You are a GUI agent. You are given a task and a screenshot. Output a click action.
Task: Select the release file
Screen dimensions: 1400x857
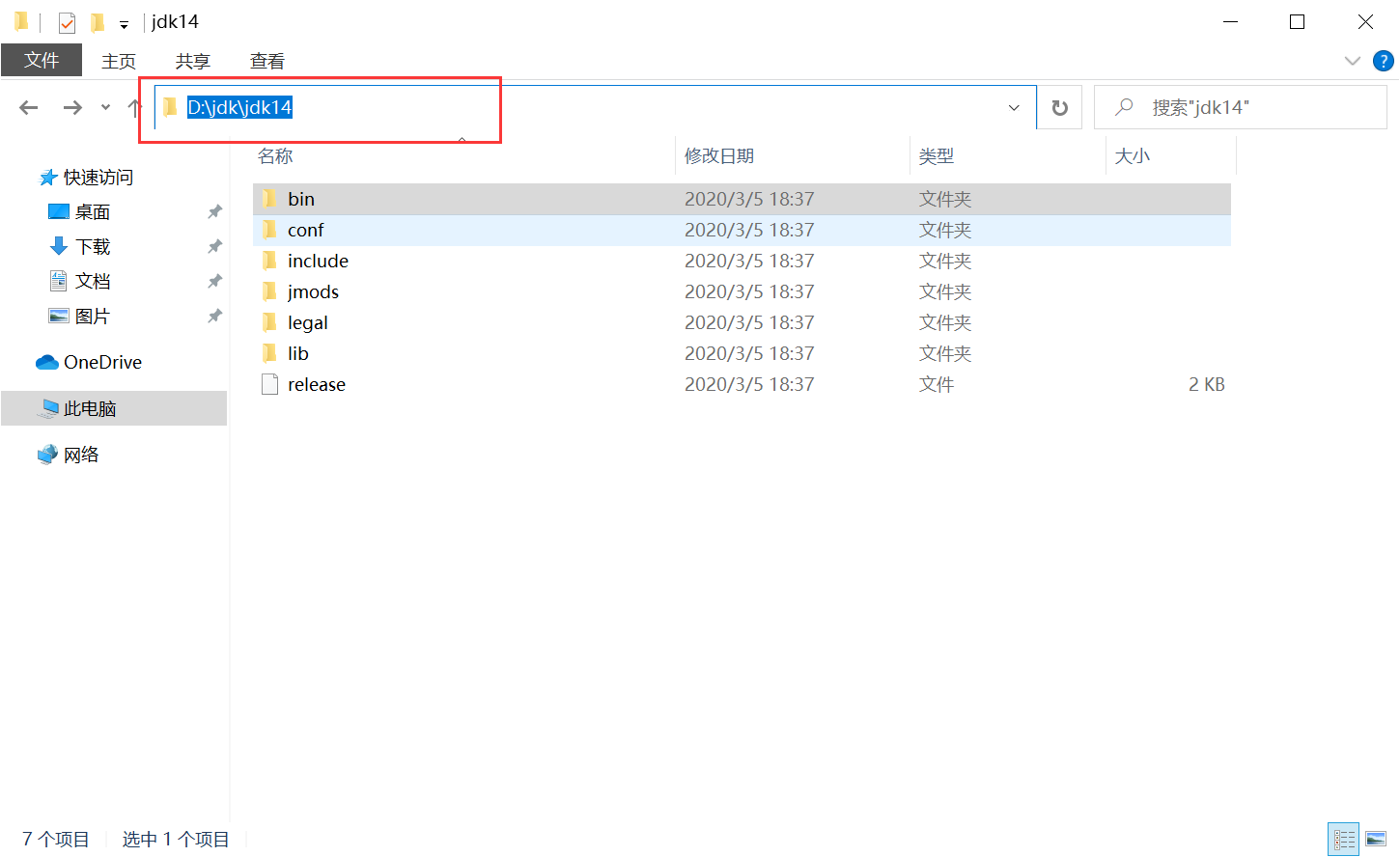click(316, 383)
